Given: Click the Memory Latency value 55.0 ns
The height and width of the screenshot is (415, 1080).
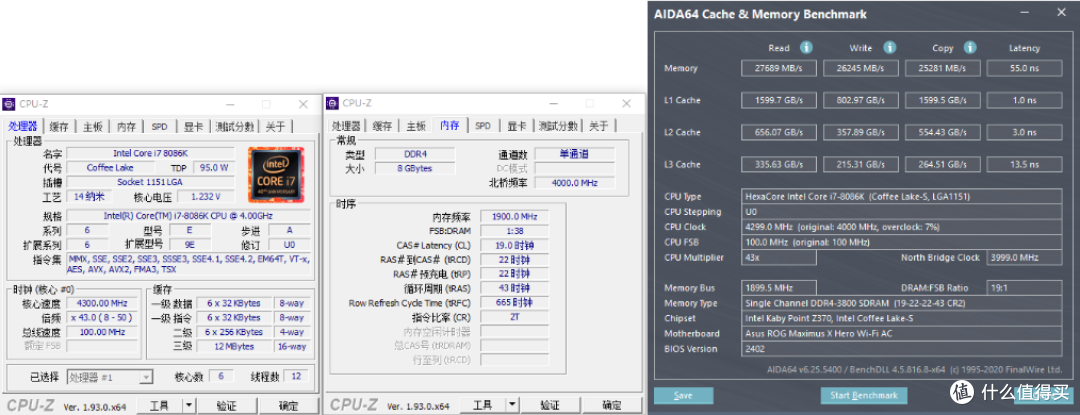Looking at the screenshot, I should click(1024, 68).
